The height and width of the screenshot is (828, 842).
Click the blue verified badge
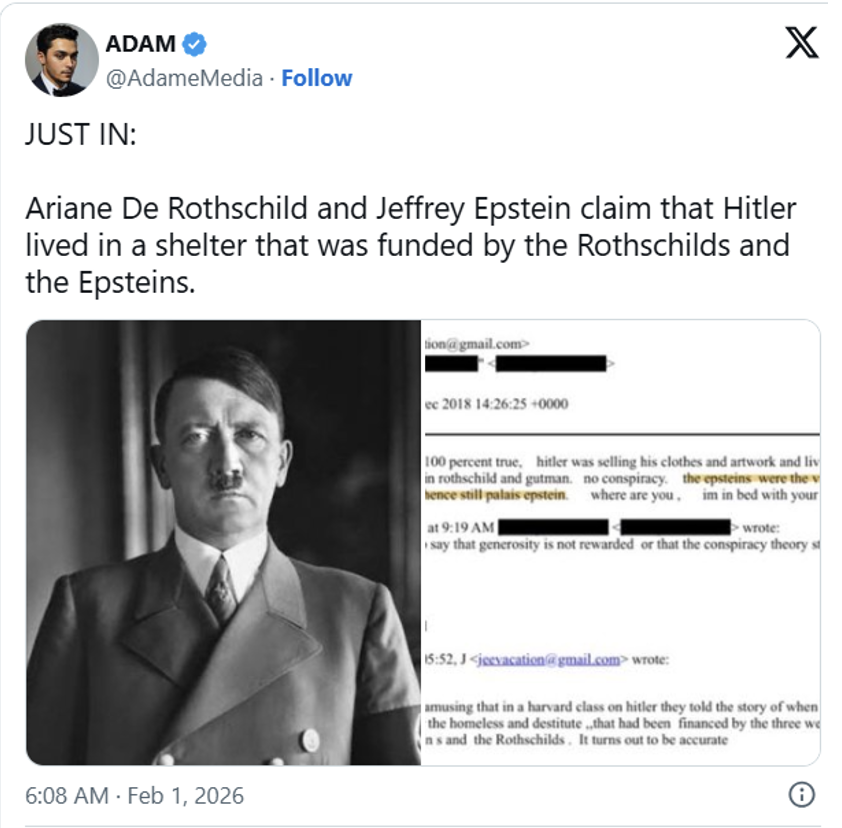click(x=194, y=44)
